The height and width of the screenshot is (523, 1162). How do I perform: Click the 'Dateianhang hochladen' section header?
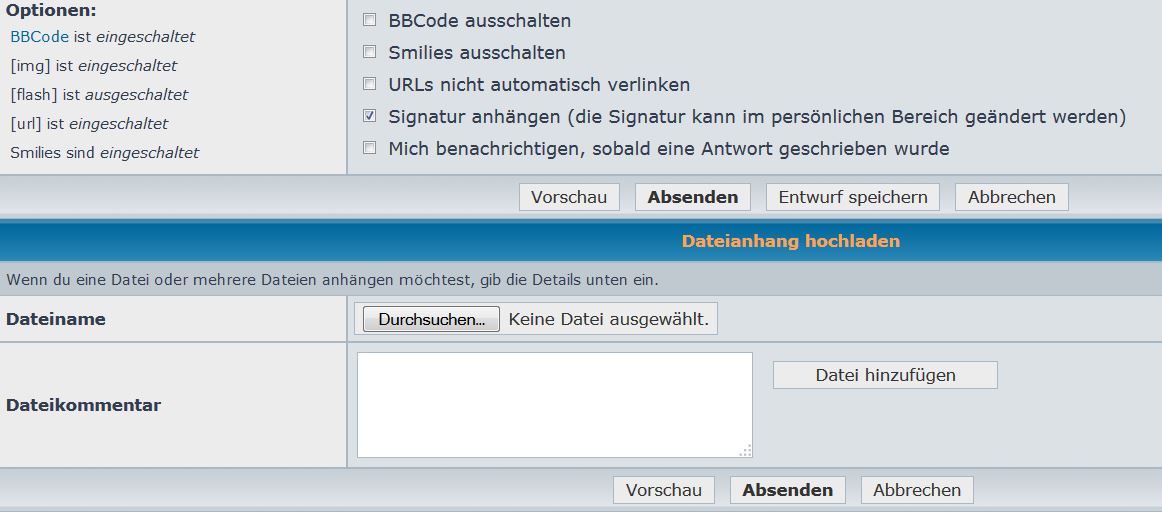[790, 241]
